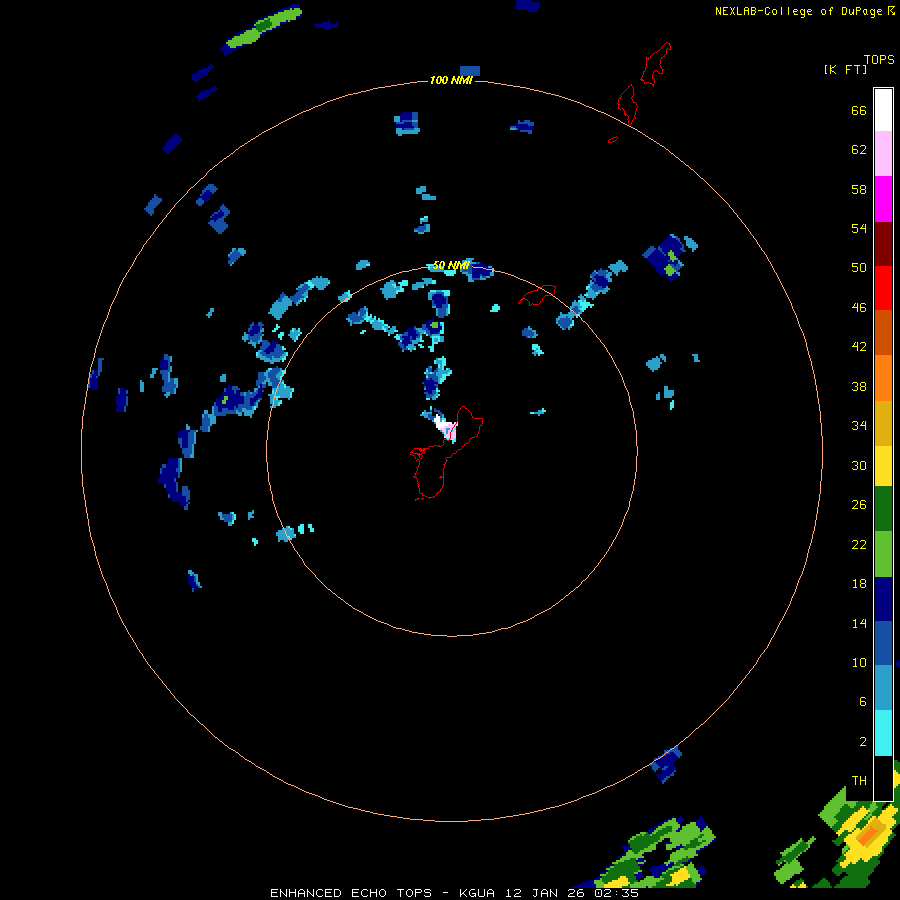Select the dark green legend swatch

click(883, 509)
